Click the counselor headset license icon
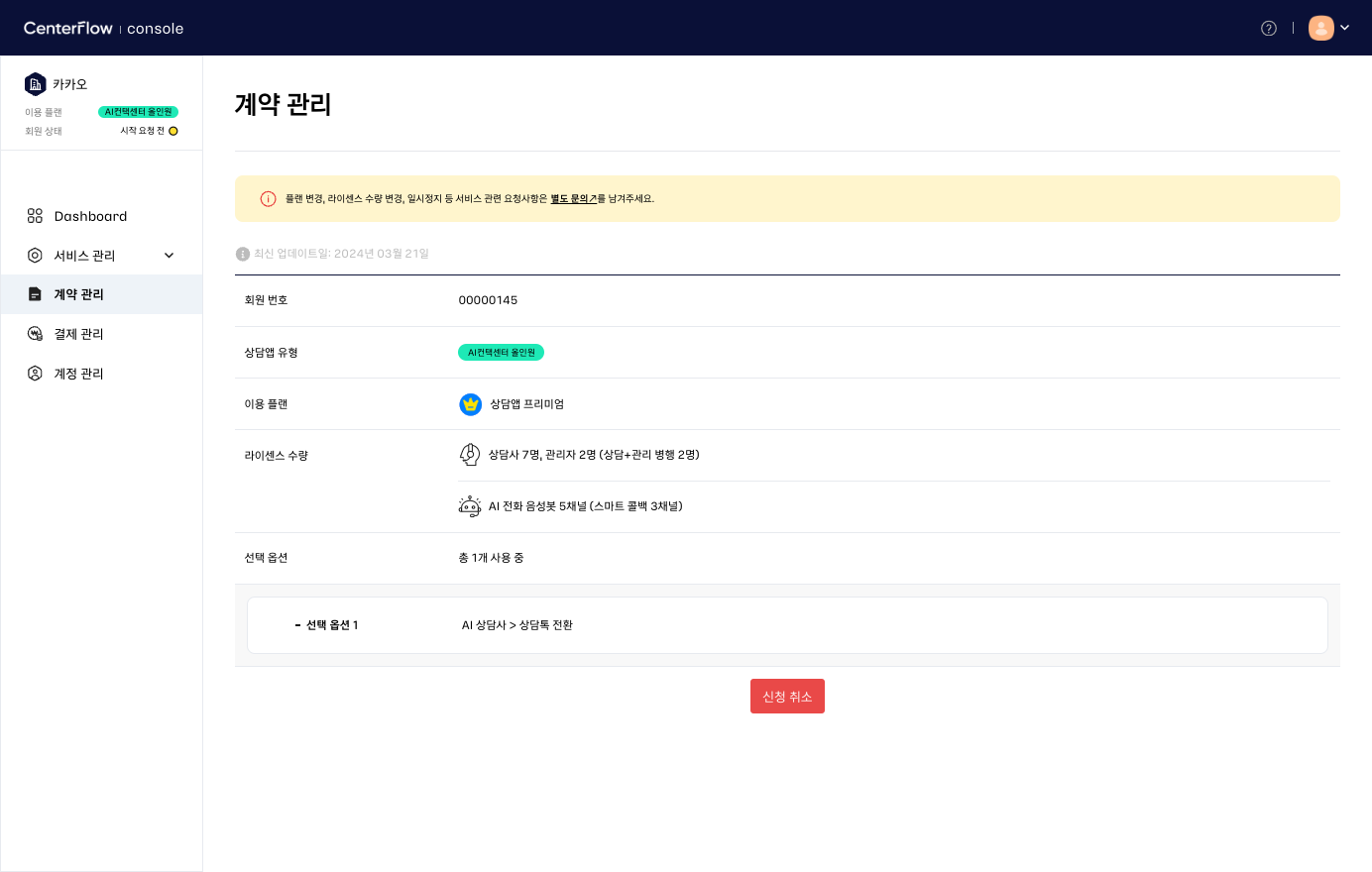 click(x=470, y=455)
